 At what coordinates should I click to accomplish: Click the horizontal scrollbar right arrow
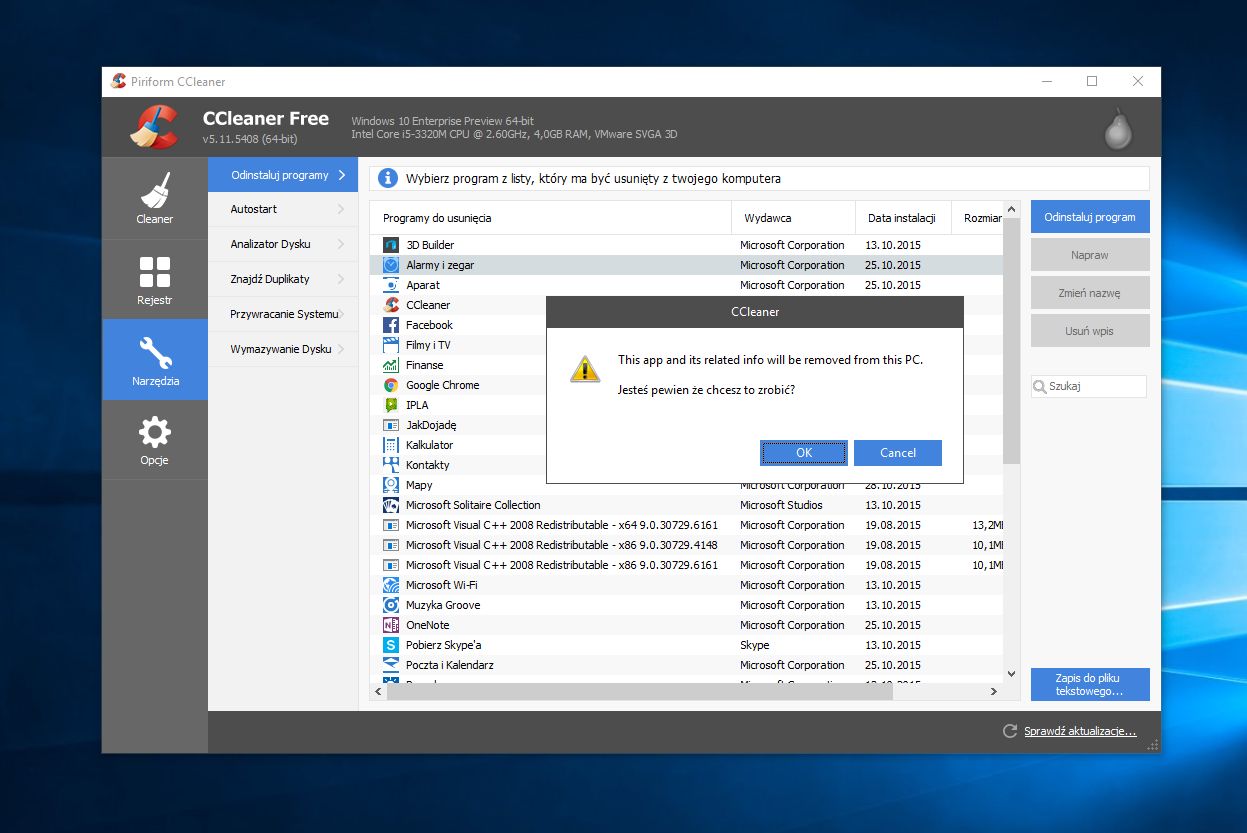click(993, 691)
